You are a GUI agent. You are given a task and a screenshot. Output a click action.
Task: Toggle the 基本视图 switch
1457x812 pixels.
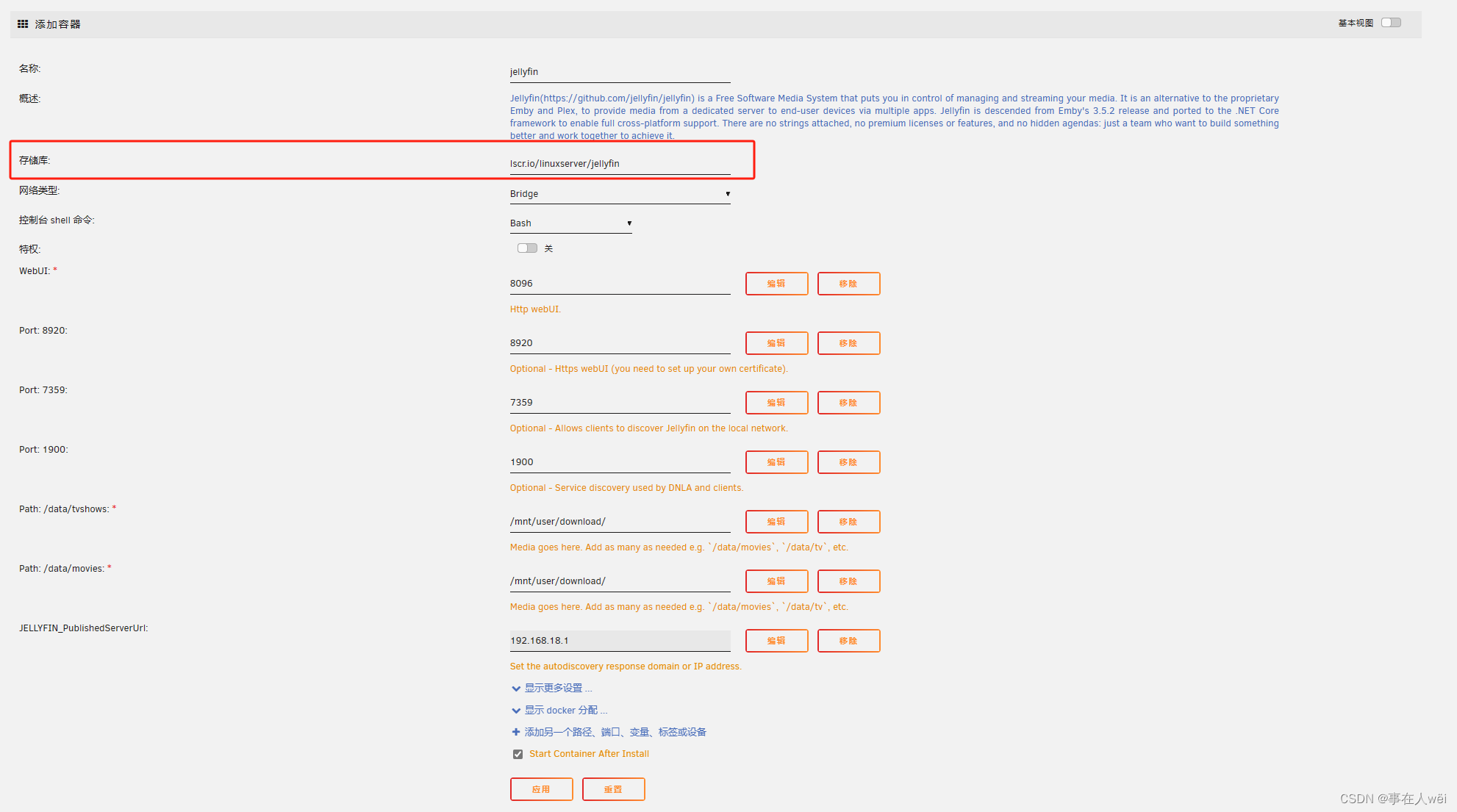[x=1391, y=23]
